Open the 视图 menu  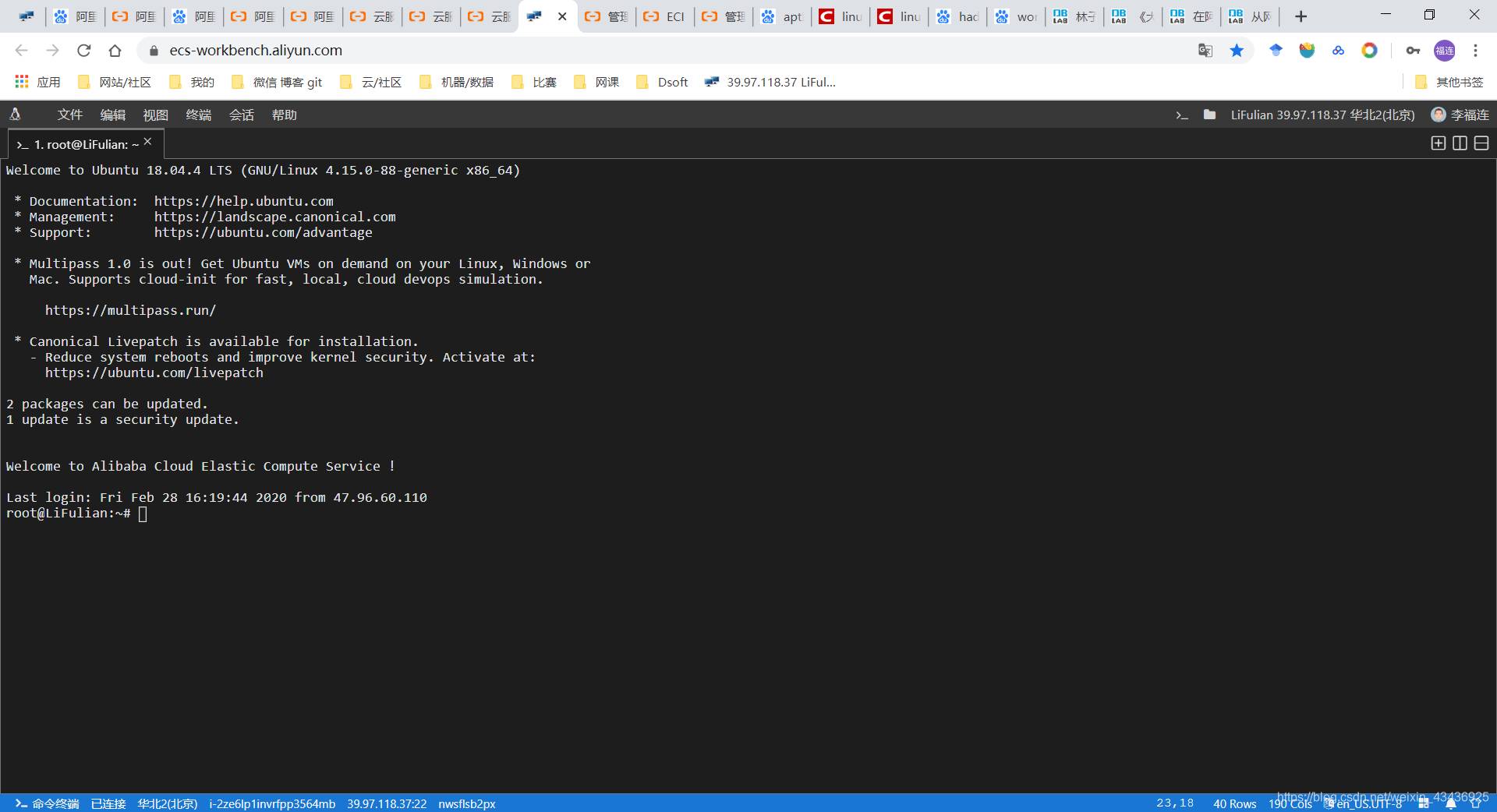coord(155,115)
